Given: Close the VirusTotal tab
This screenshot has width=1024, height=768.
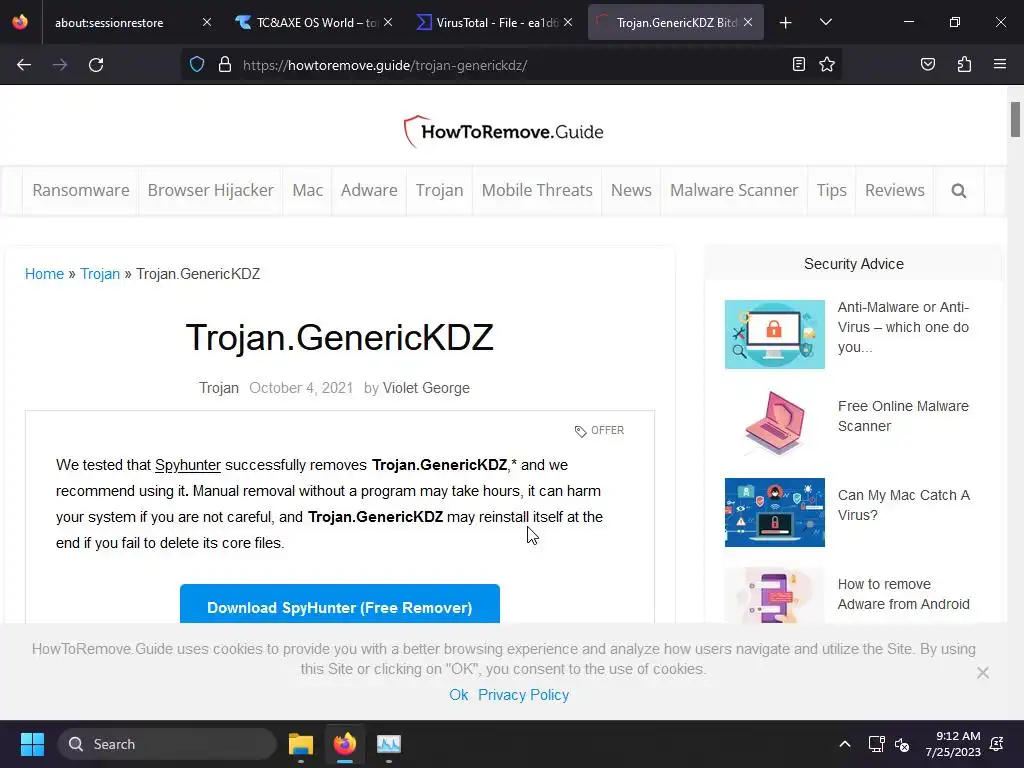Looking at the screenshot, I should coord(568,22).
